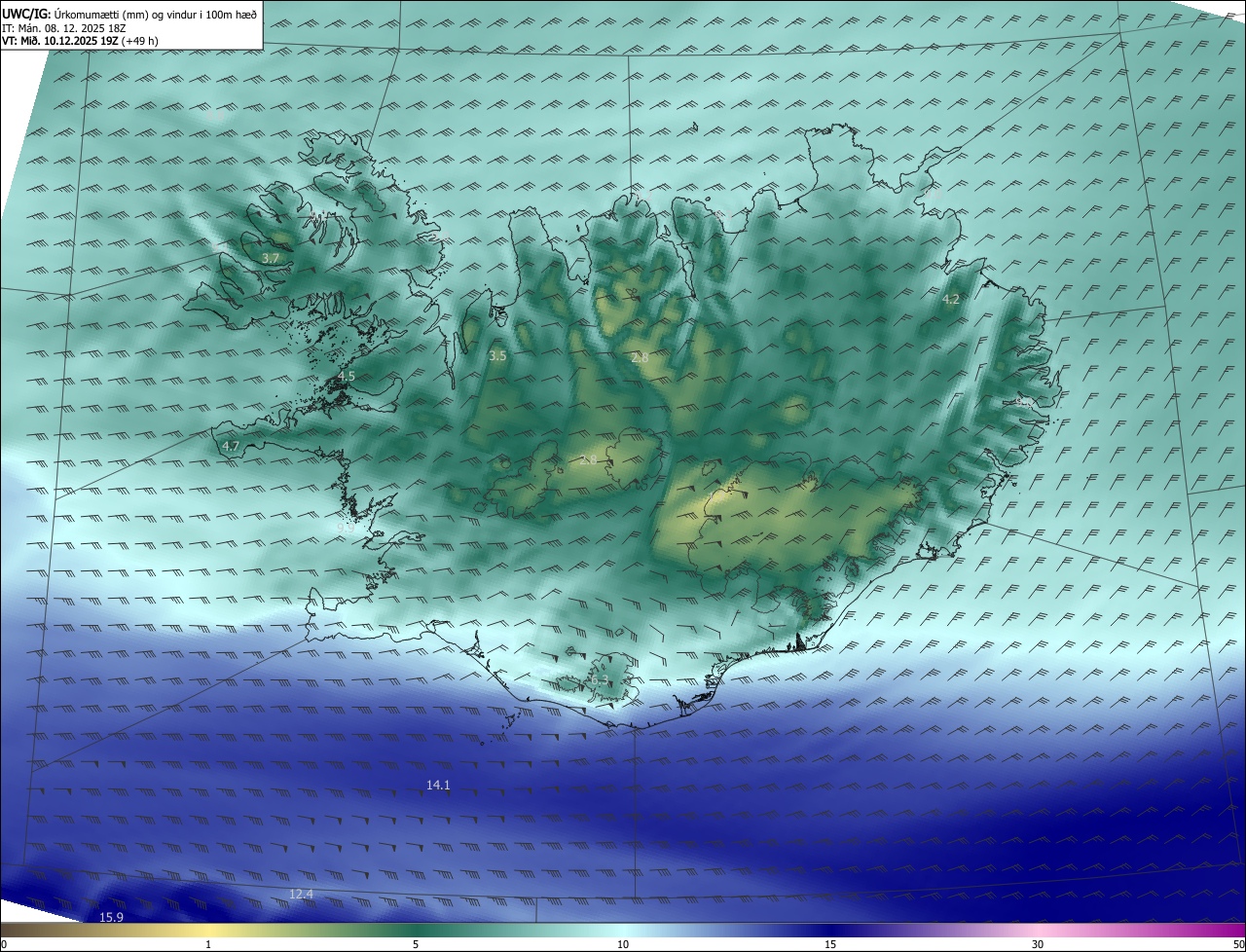Image resolution: width=1246 pixels, height=952 pixels.
Task: Click the yellow segment of the color scale
Action: (209, 931)
